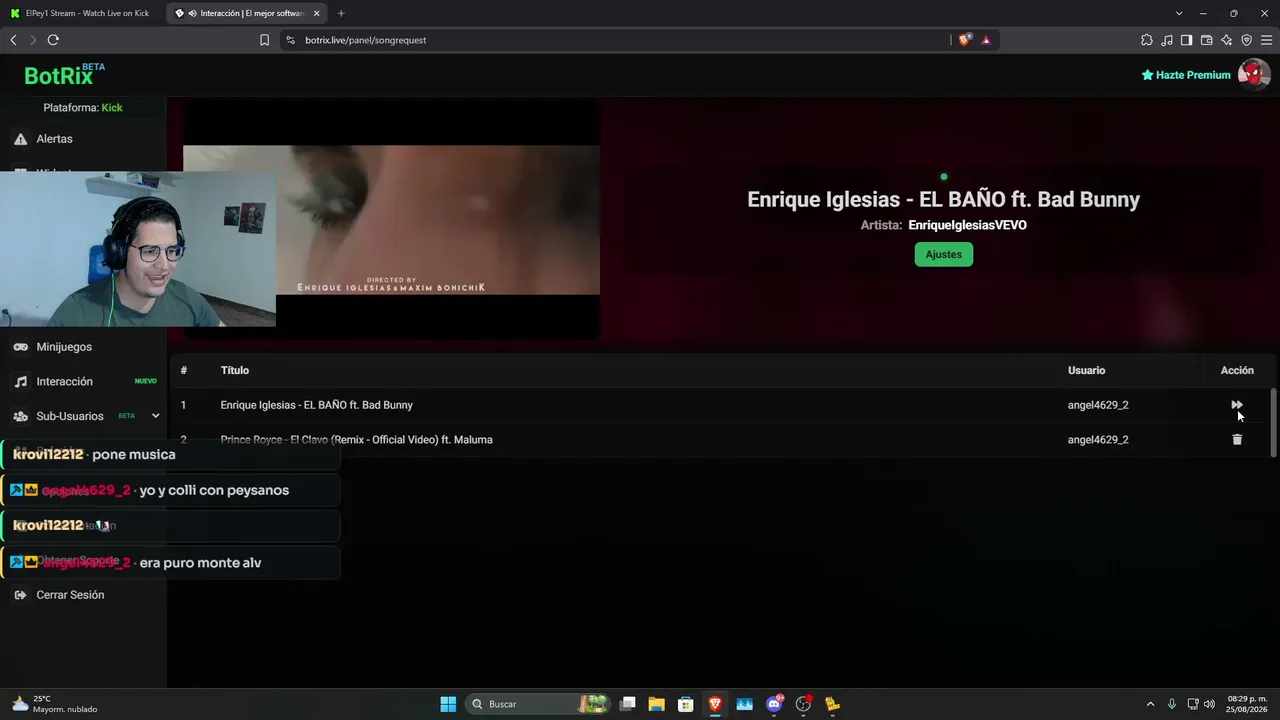Image resolution: width=1280 pixels, height=720 pixels.
Task: Click the Minijuegos gamepad icon
Action: 20,347
